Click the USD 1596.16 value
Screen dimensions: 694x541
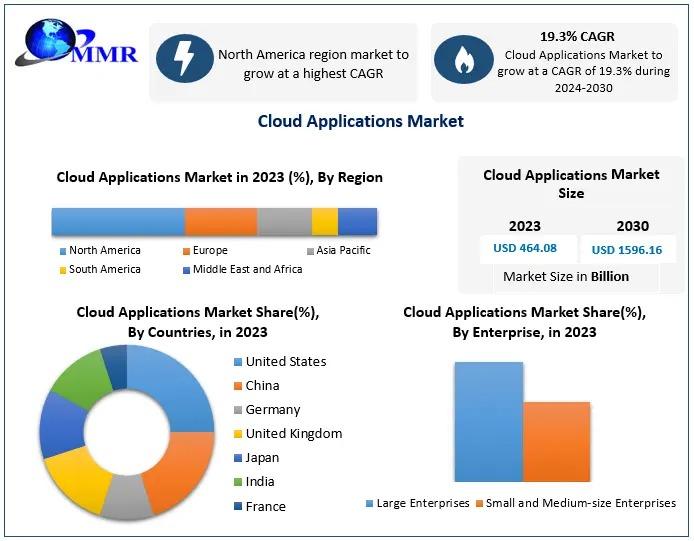627,250
